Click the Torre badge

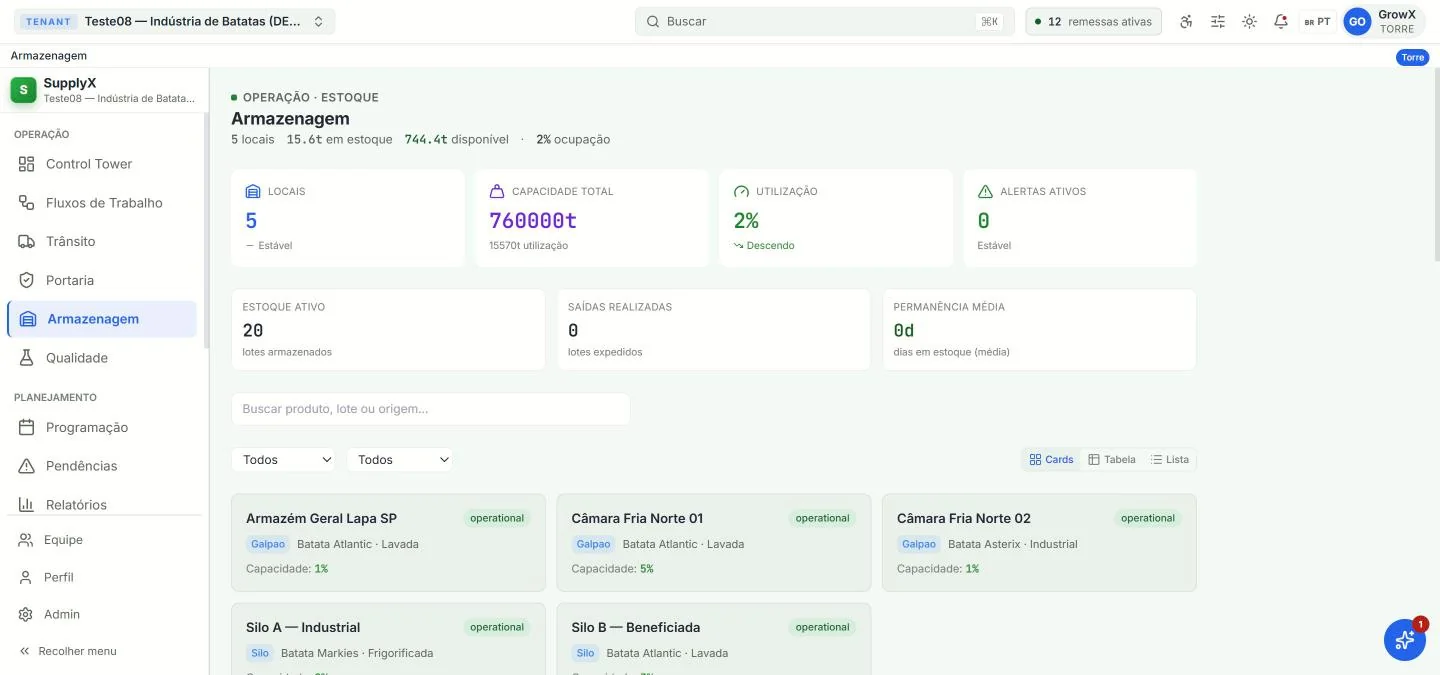[x=1412, y=57]
